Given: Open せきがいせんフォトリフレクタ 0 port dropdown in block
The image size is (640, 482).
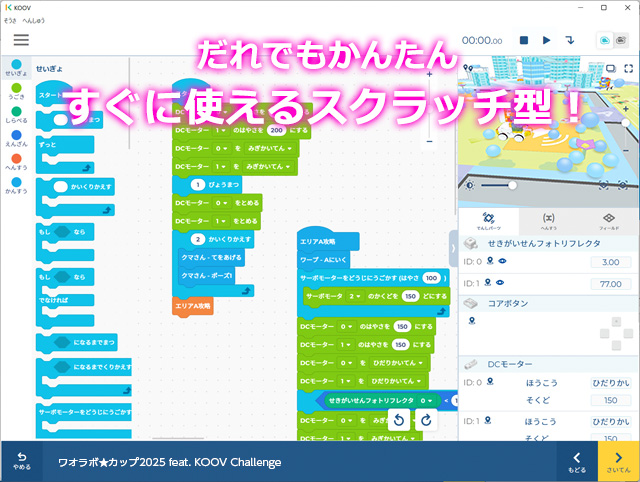Looking at the screenshot, I should tap(426, 401).
